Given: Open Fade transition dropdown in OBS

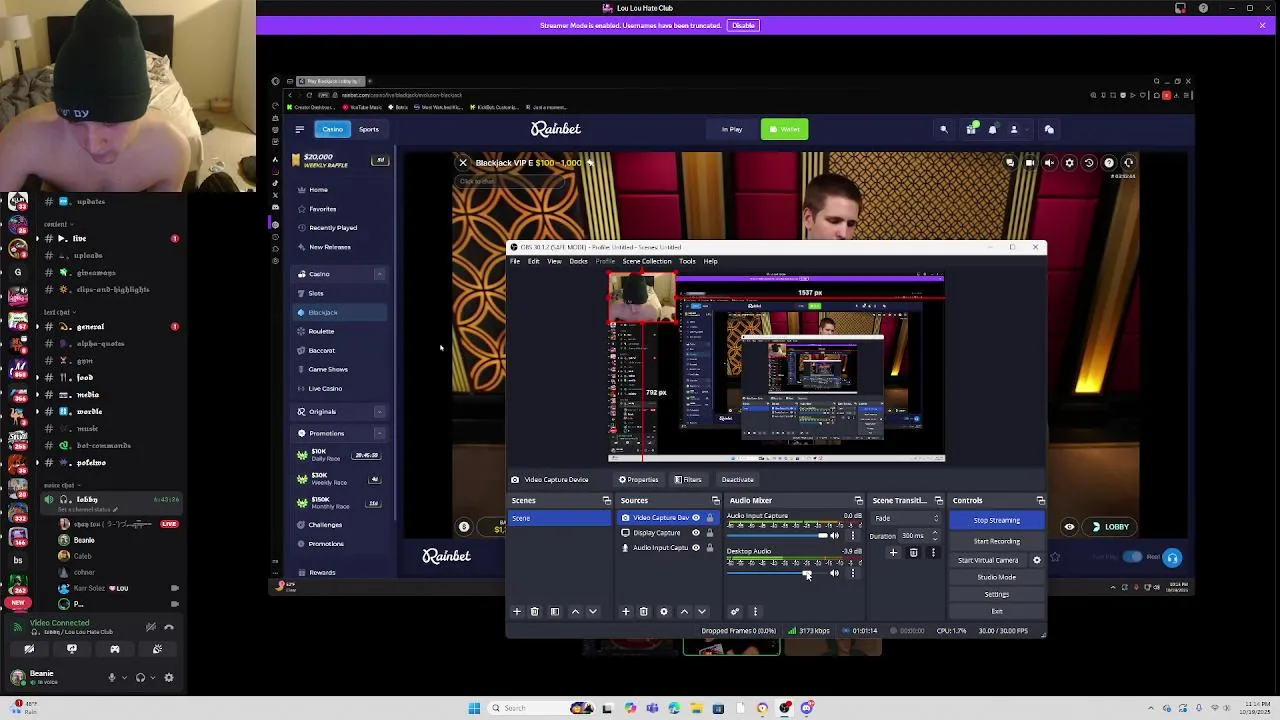Looking at the screenshot, I should tap(906, 518).
